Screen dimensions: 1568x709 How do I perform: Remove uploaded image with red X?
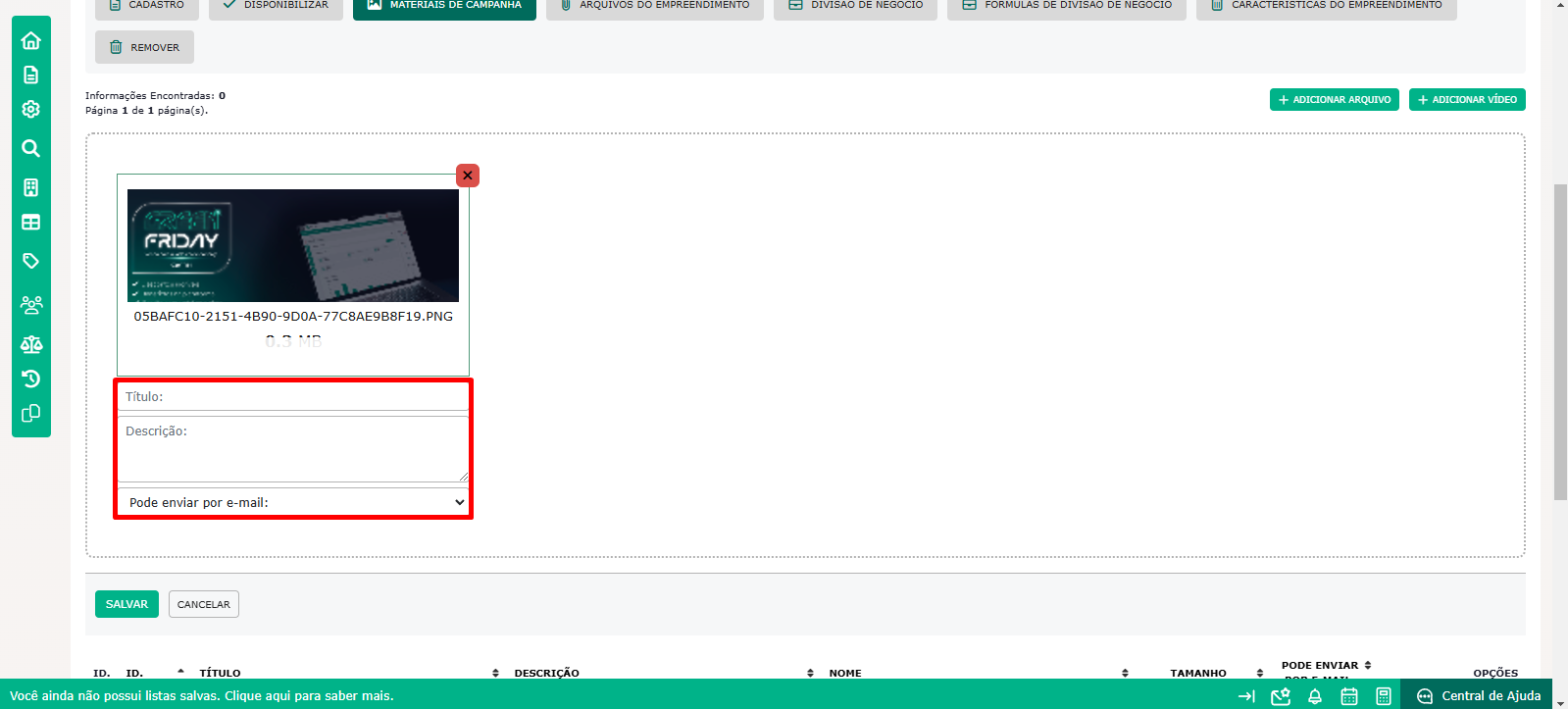[x=468, y=176]
